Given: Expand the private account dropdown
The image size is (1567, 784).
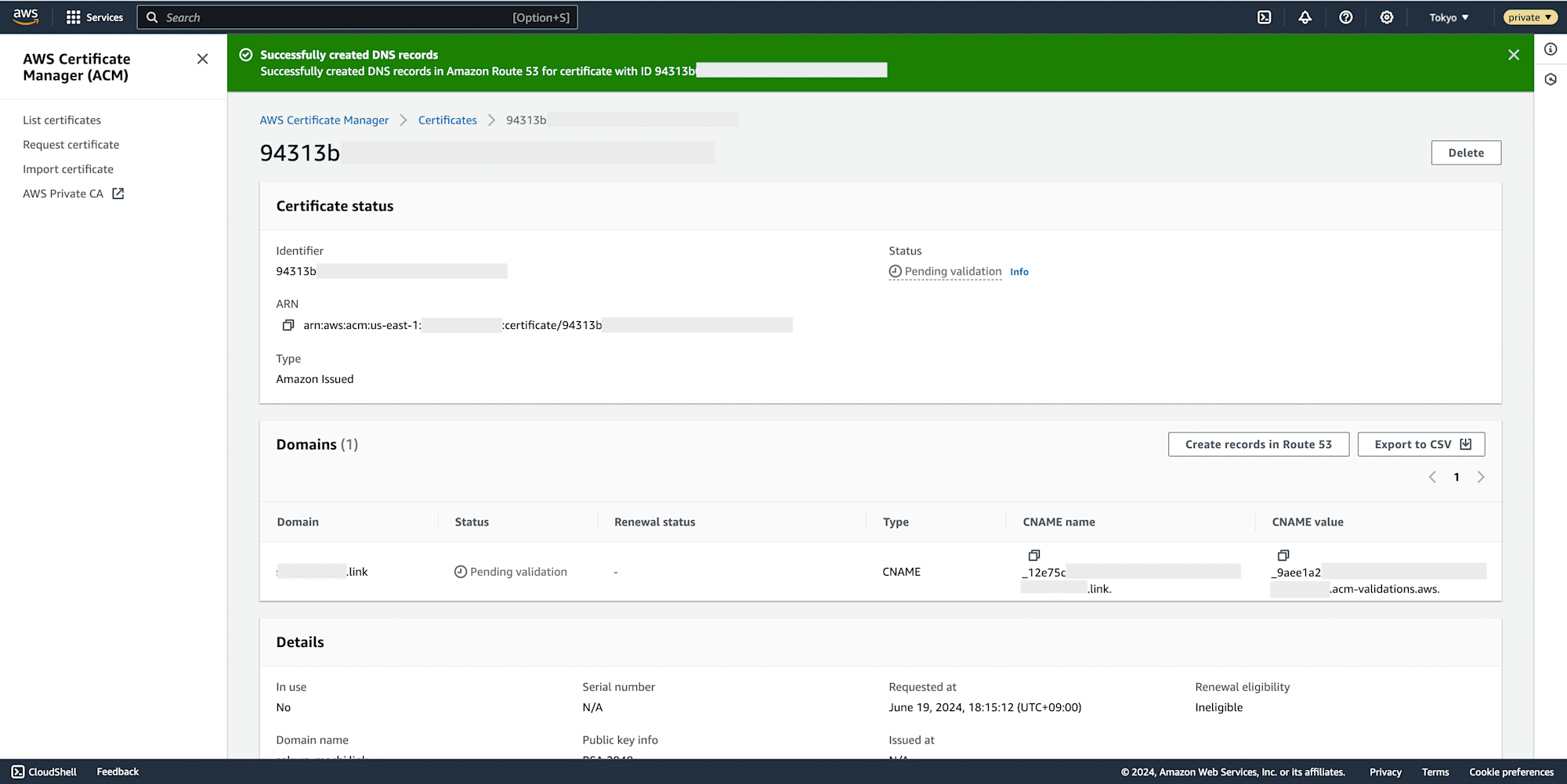Looking at the screenshot, I should 1530,17.
